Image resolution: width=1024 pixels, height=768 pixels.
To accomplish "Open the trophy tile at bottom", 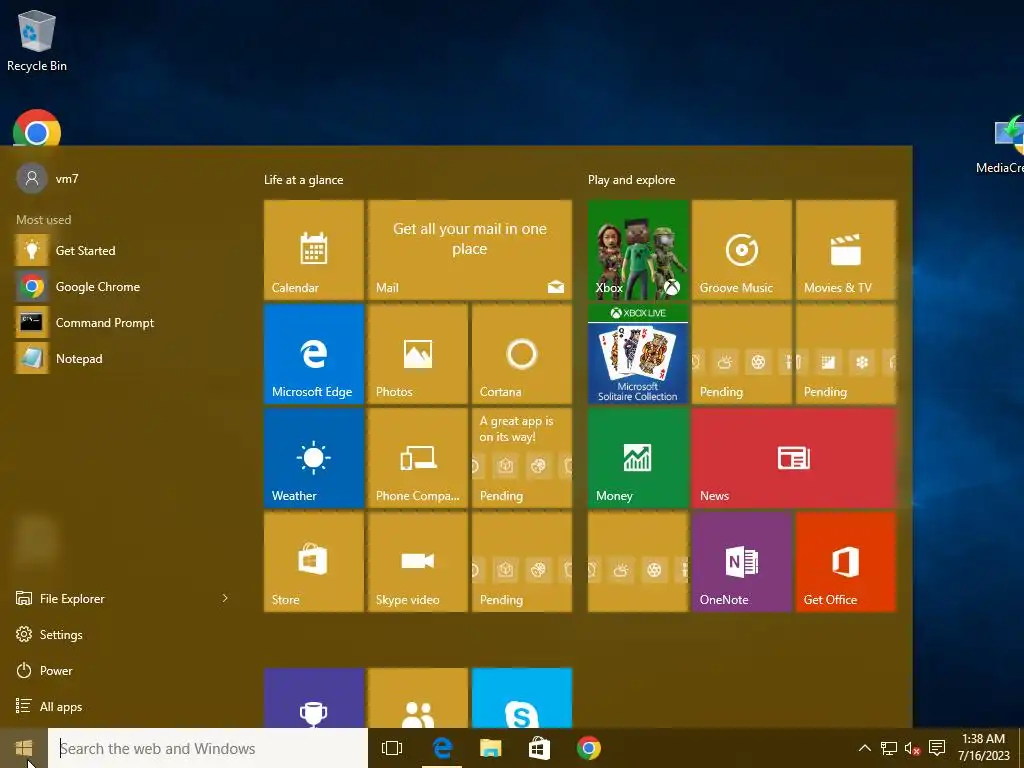I will click(313, 697).
